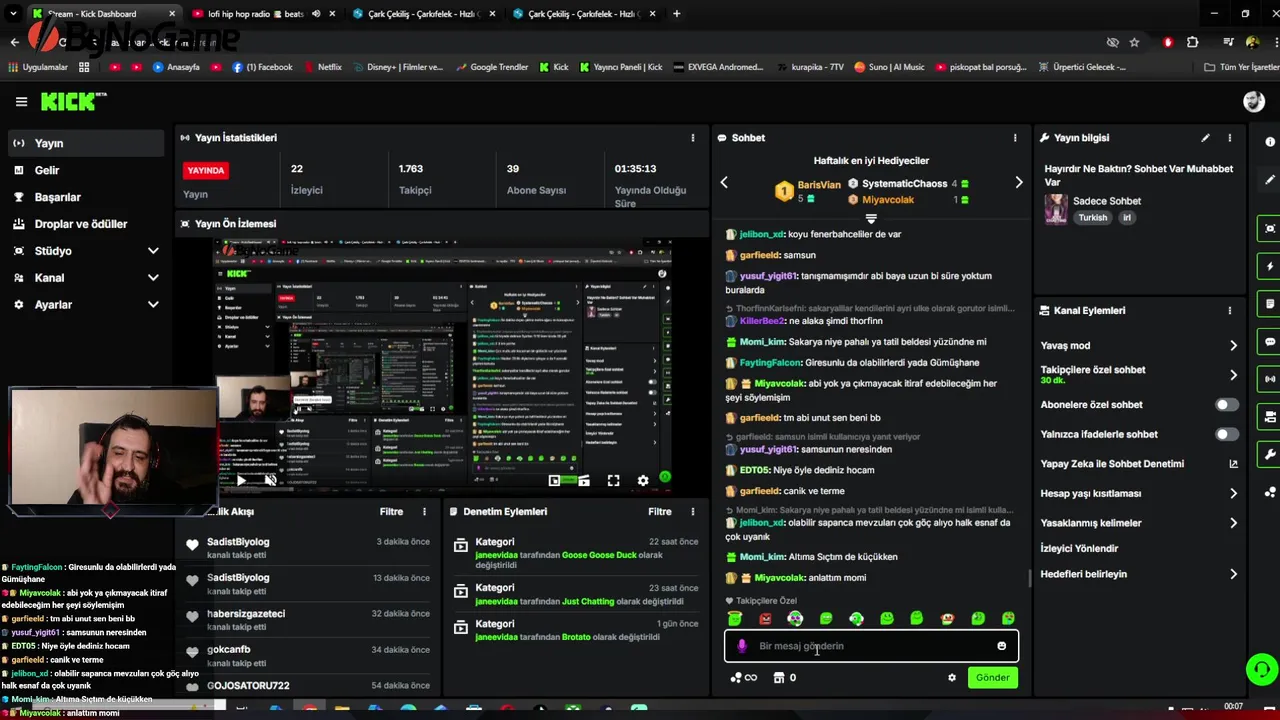Expand the Ayarlar section in the sidebar
This screenshot has height=720, width=1280.
click(x=86, y=305)
